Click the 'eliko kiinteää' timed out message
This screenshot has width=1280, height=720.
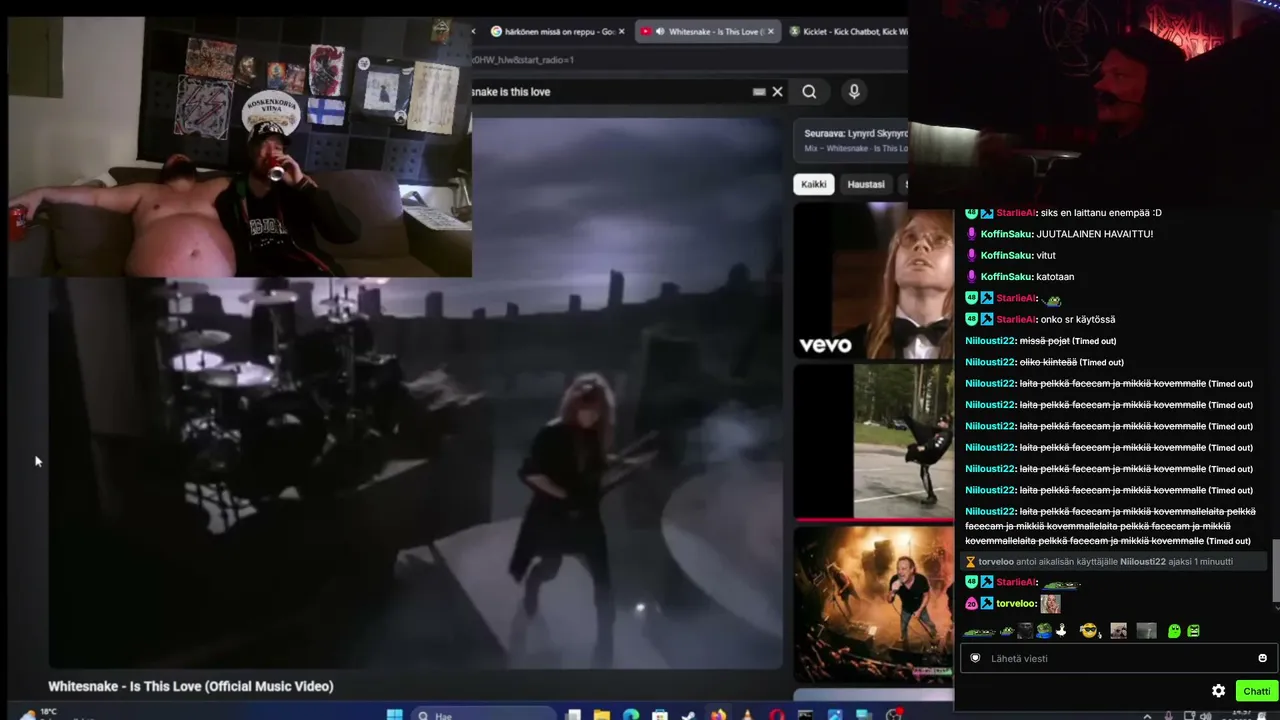click(x=1048, y=362)
